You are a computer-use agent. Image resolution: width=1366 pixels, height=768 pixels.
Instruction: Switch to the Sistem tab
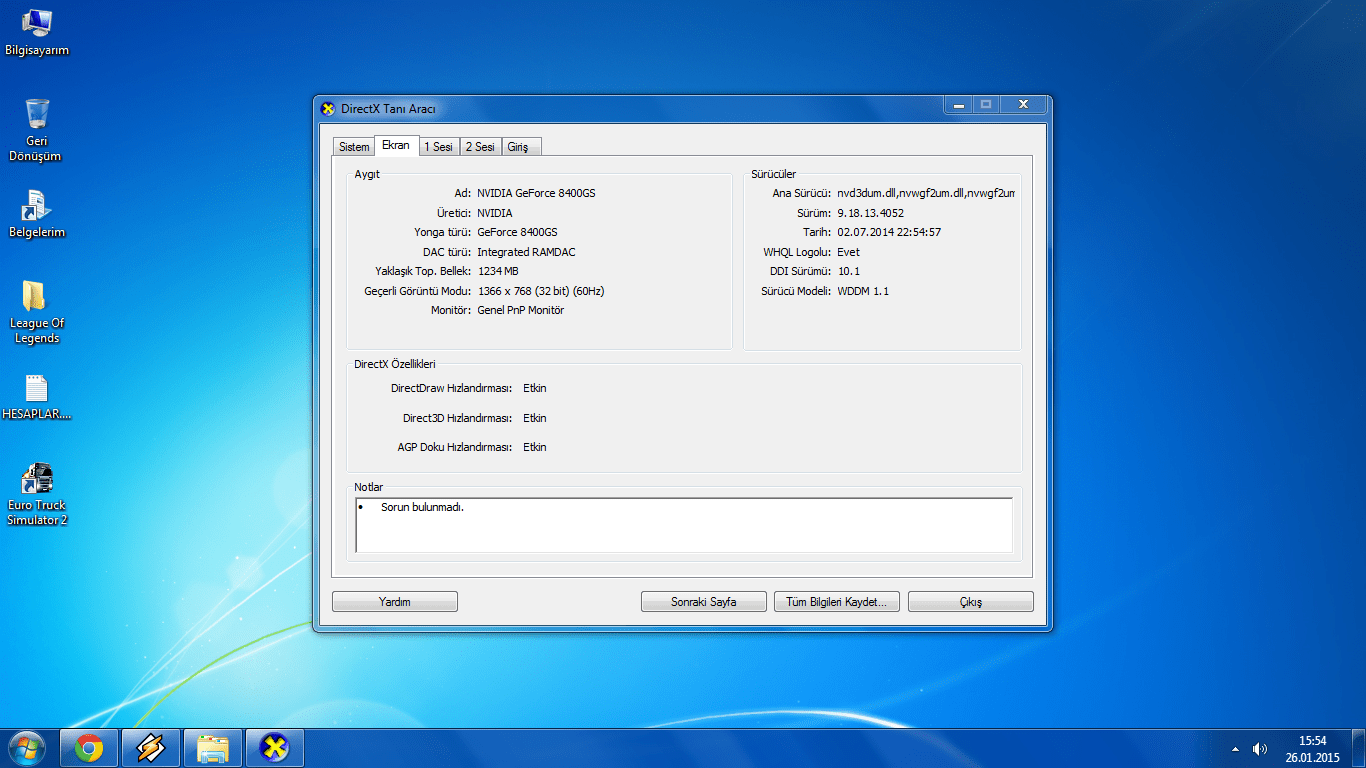354,147
